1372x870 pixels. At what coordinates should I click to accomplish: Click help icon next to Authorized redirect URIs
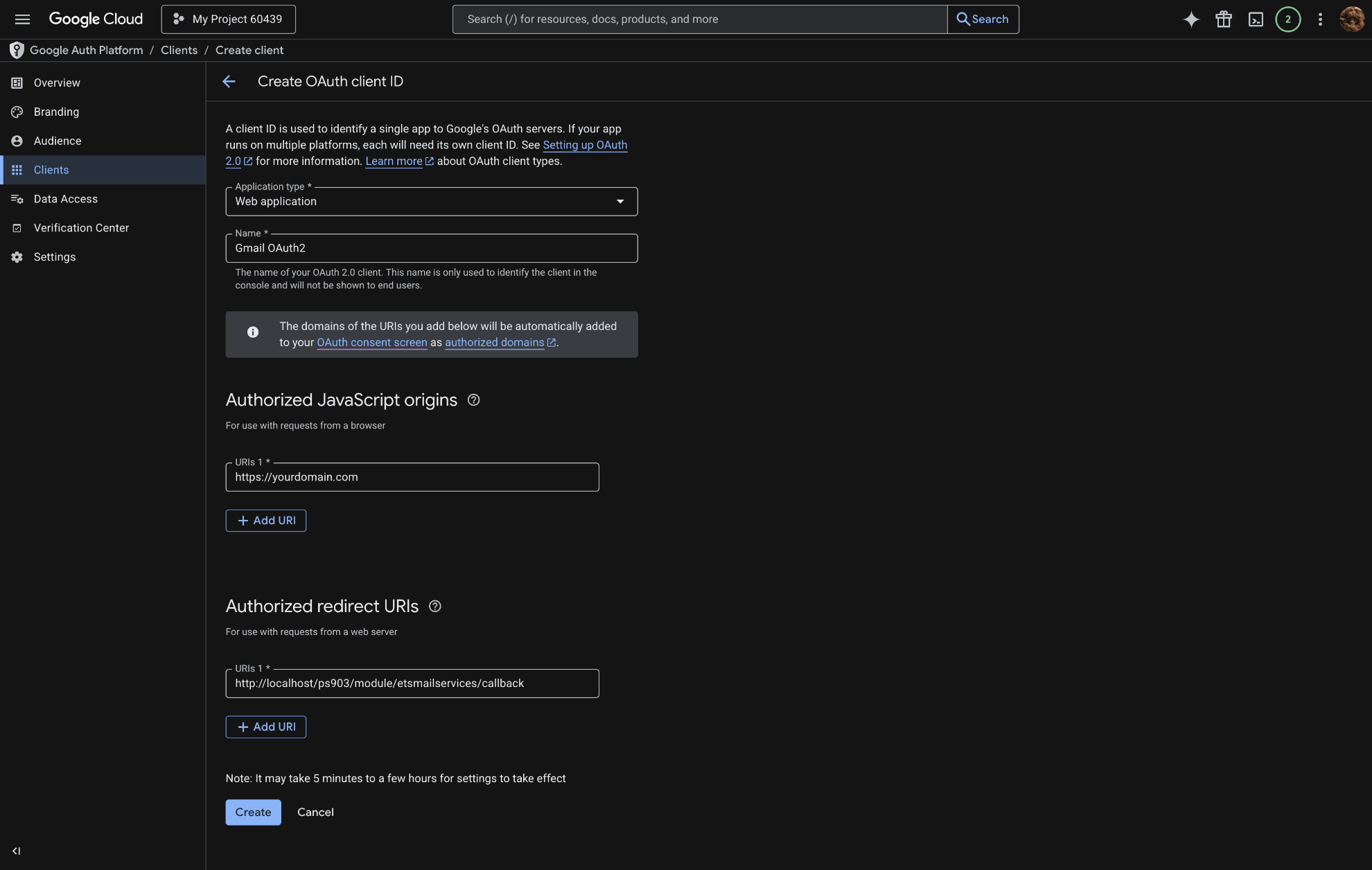pos(434,607)
